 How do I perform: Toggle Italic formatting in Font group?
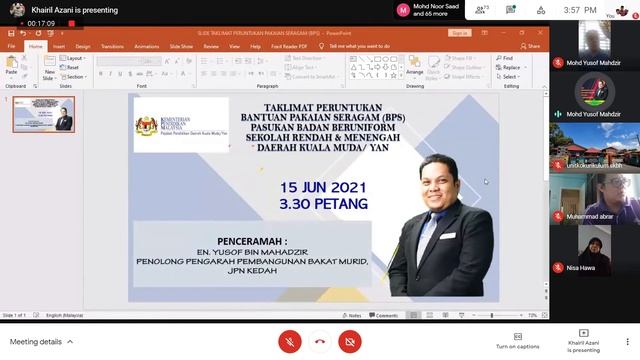tap(110, 74)
